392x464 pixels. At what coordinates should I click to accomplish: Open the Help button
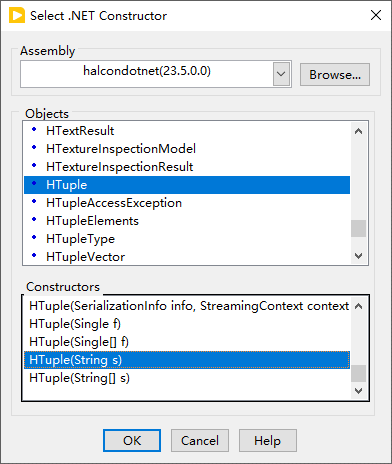pyautogui.click(x=268, y=441)
